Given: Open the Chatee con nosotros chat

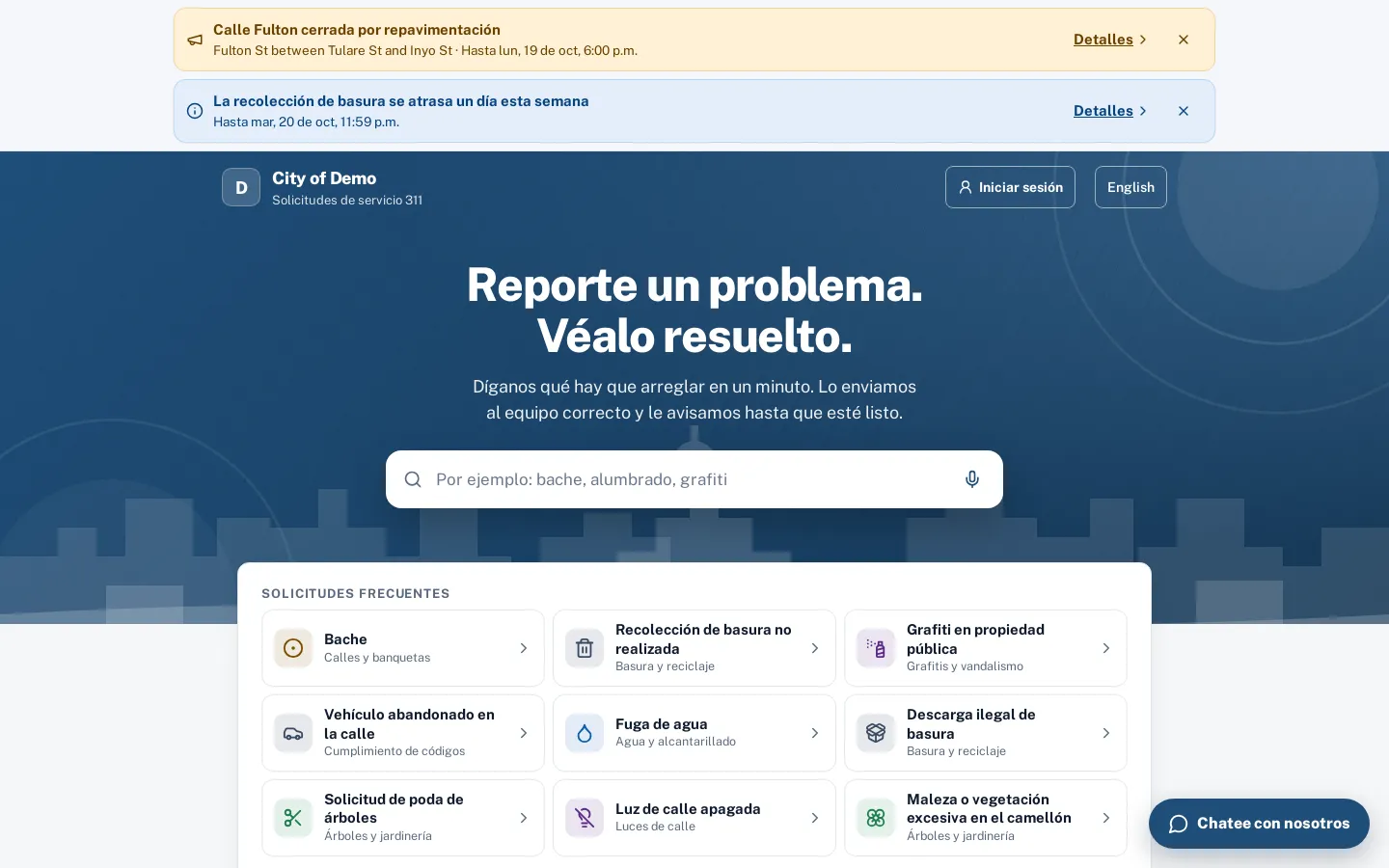Looking at the screenshot, I should [1259, 824].
